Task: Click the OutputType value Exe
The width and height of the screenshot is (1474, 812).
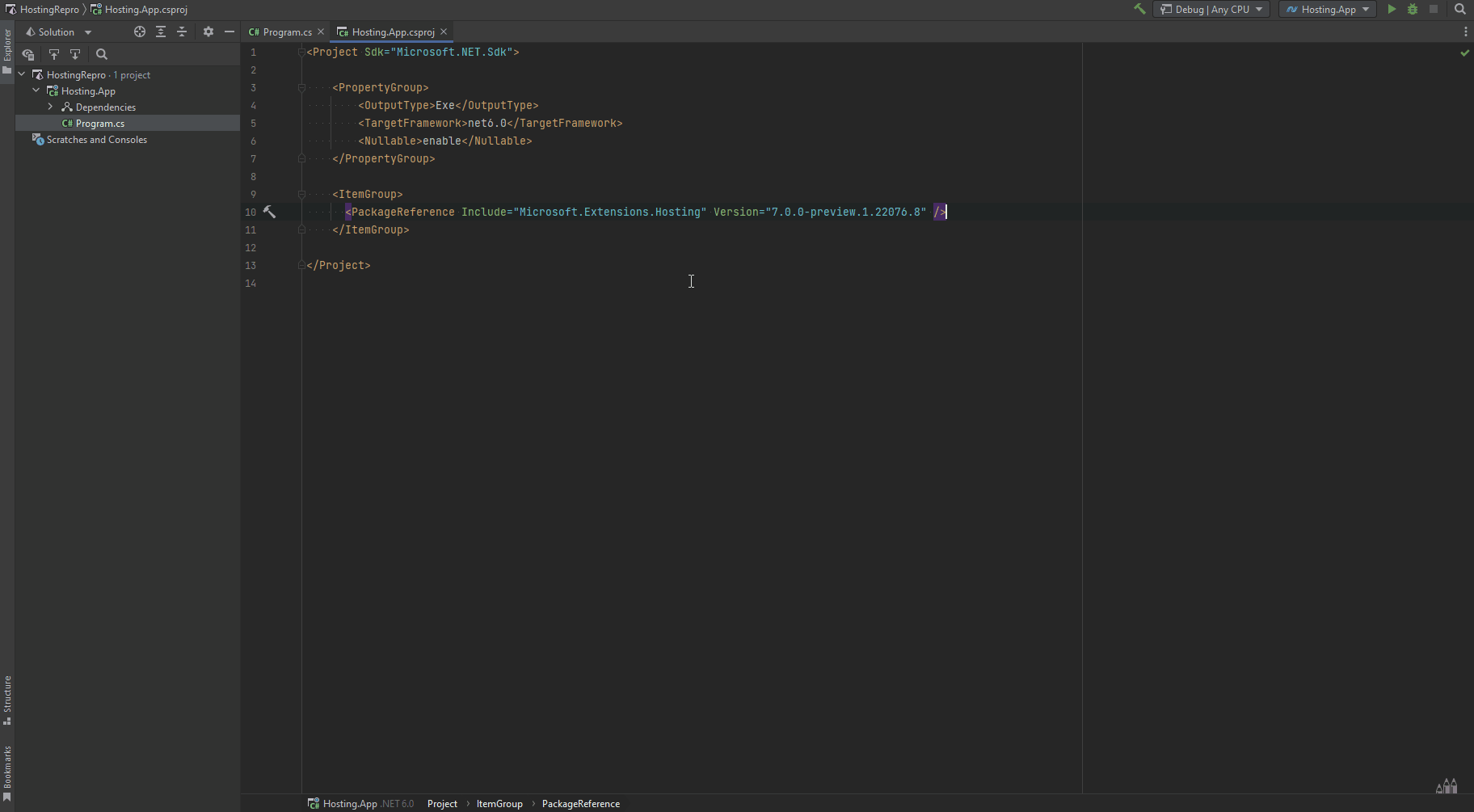Action: (445, 105)
